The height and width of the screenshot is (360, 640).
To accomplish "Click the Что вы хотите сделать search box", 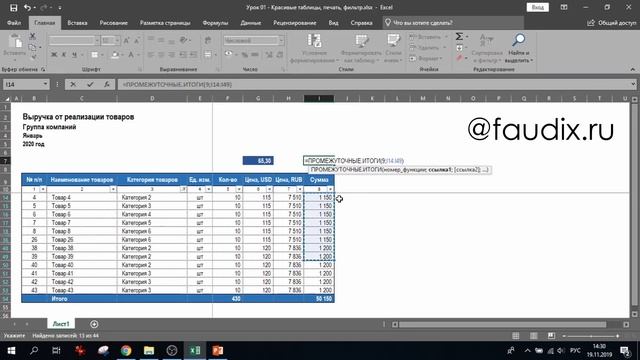I will (453, 23).
